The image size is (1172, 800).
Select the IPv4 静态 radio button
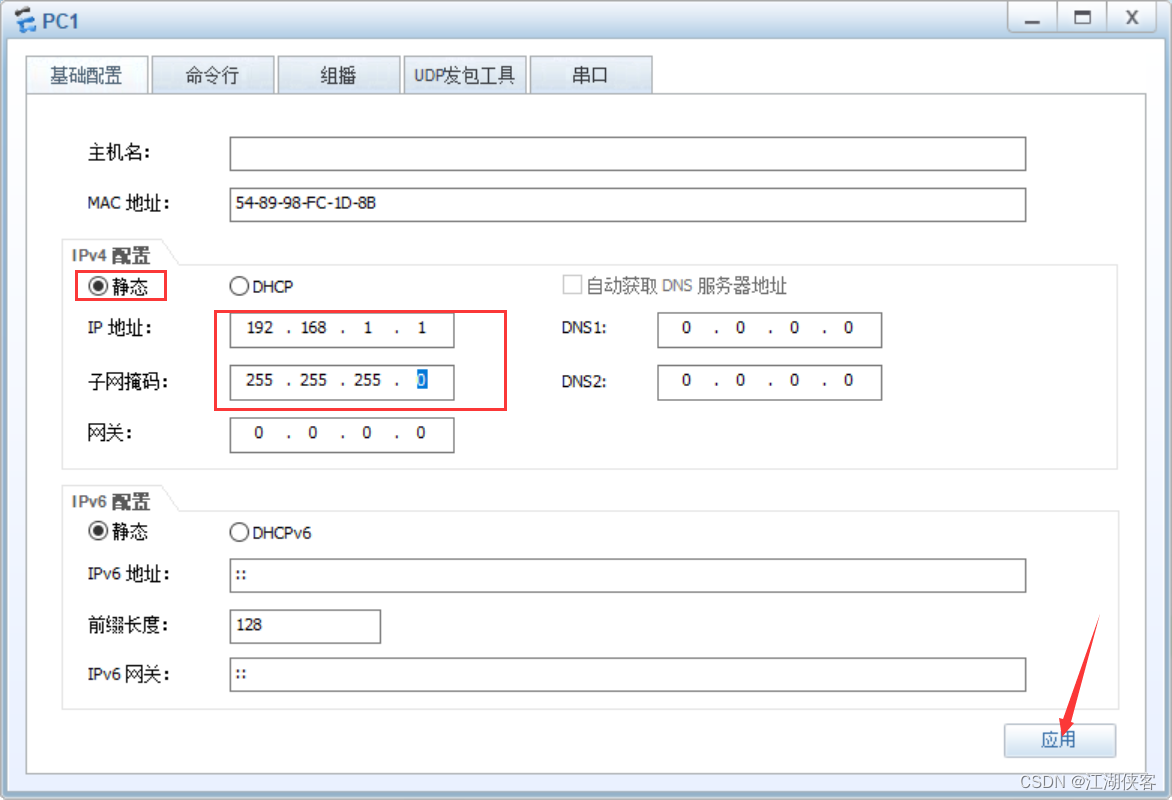[98, 286]
